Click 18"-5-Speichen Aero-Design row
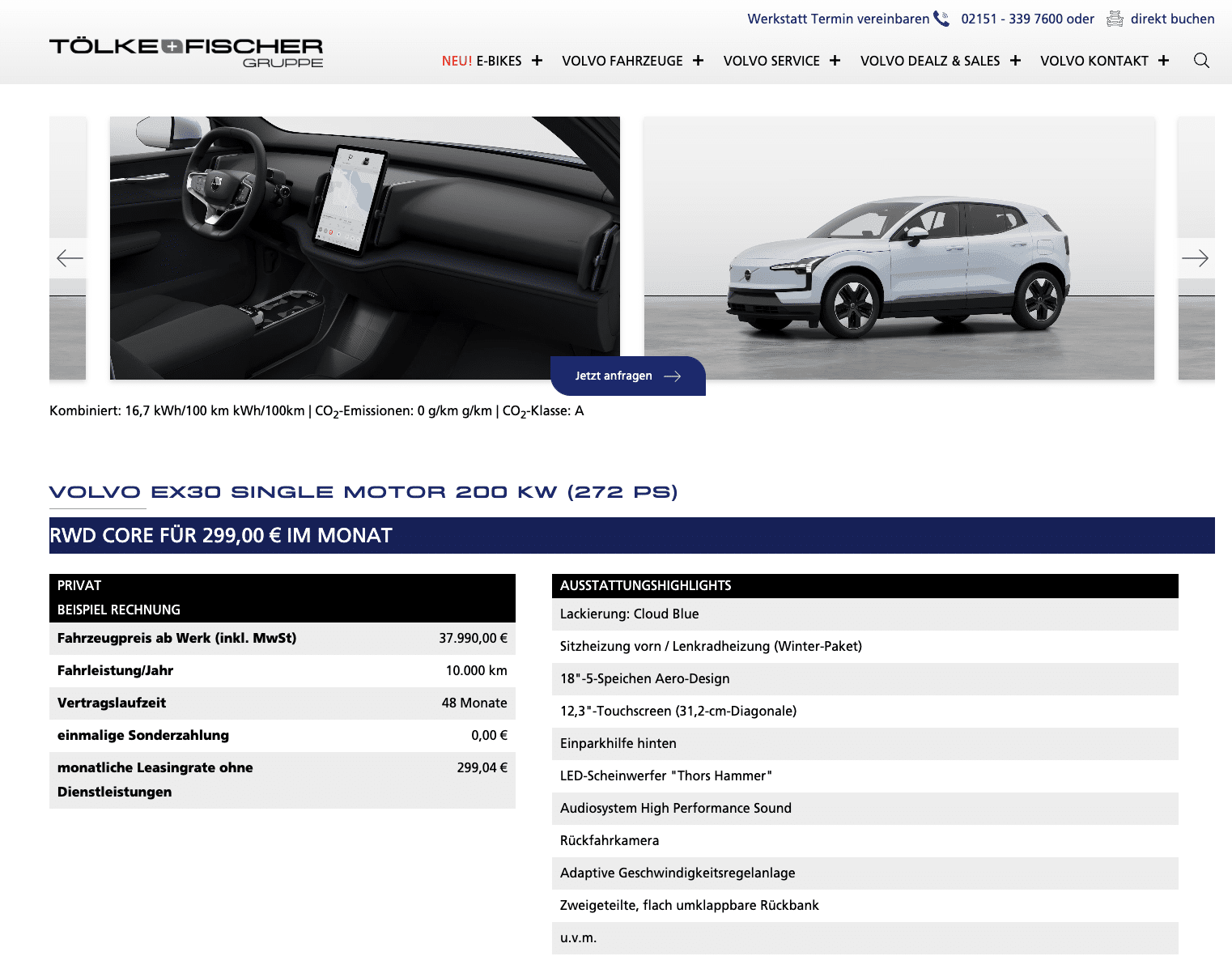1232x973 pixels. tap(865, 679)
